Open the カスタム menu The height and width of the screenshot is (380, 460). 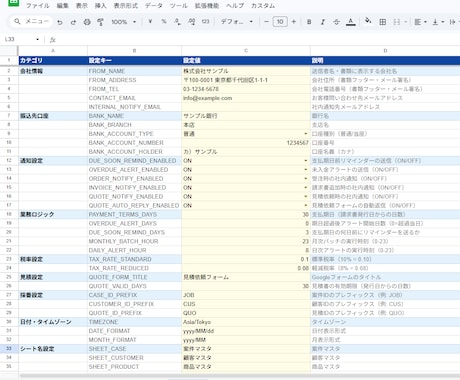(263, 6)
